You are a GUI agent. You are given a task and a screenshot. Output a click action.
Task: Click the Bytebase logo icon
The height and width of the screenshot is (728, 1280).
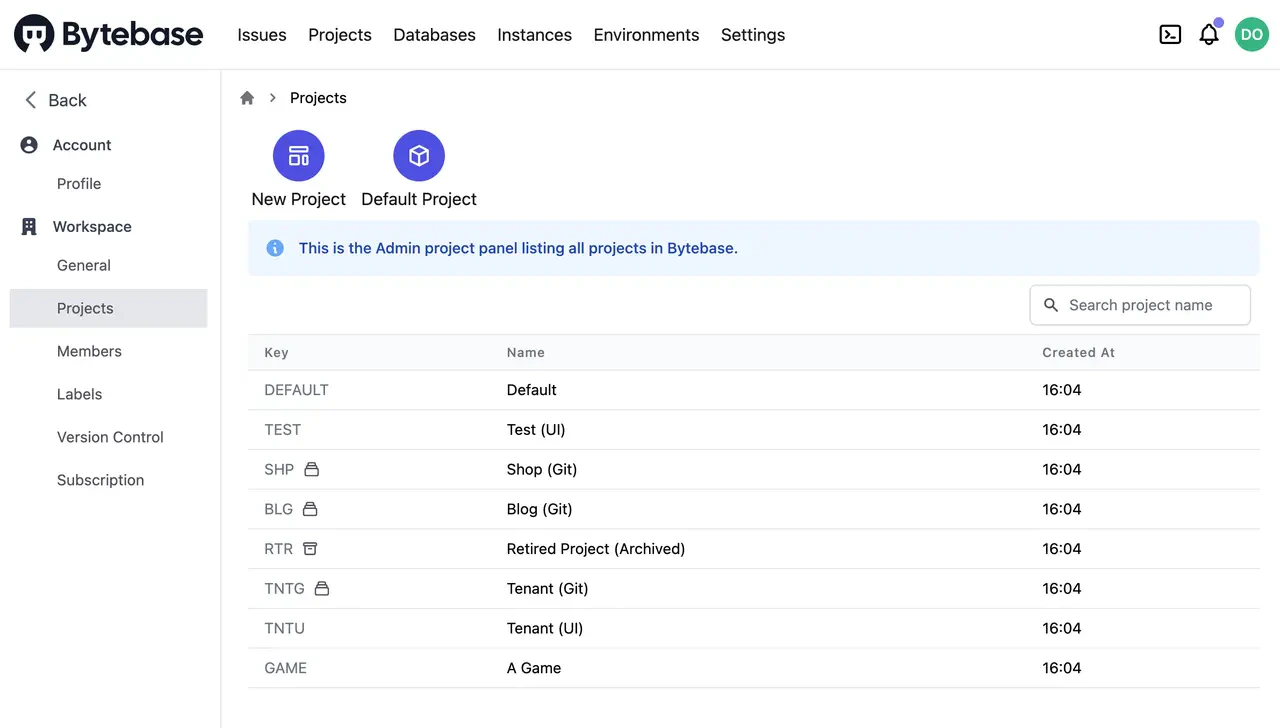[x=34, y=34]
